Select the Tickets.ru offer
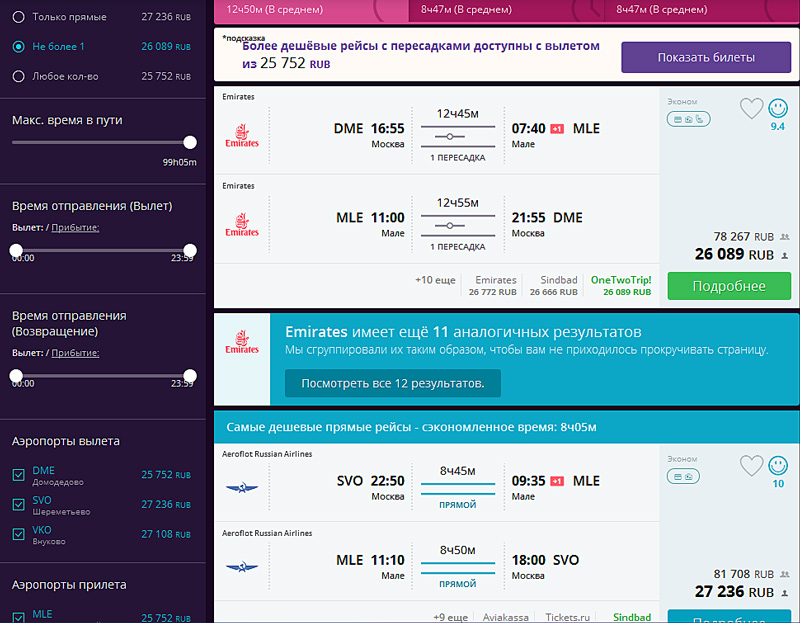 [x=567, y=617]
